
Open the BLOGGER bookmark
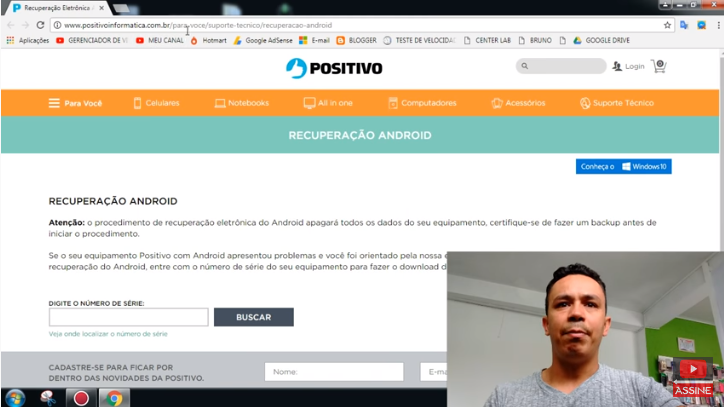coord(356,41)
